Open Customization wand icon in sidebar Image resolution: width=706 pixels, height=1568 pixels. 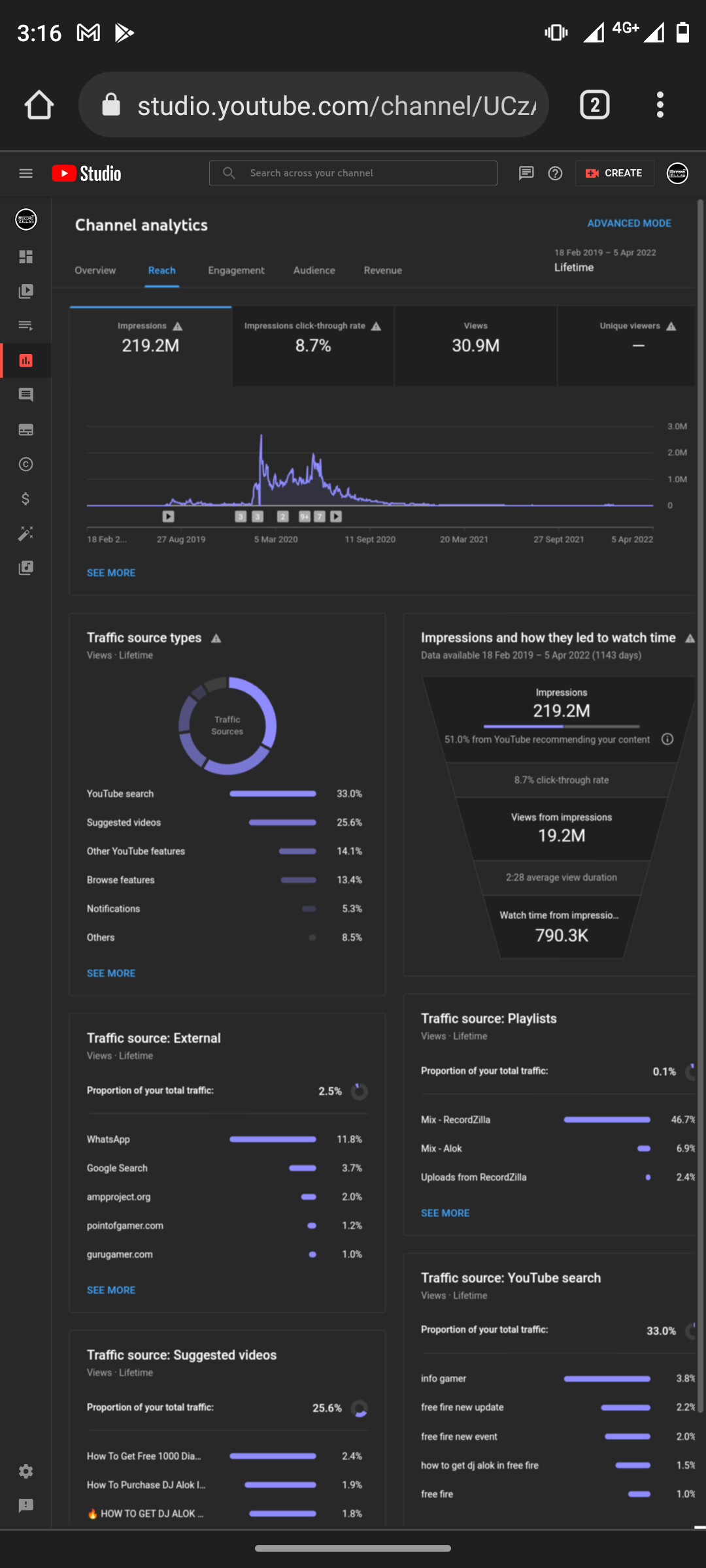26,534
